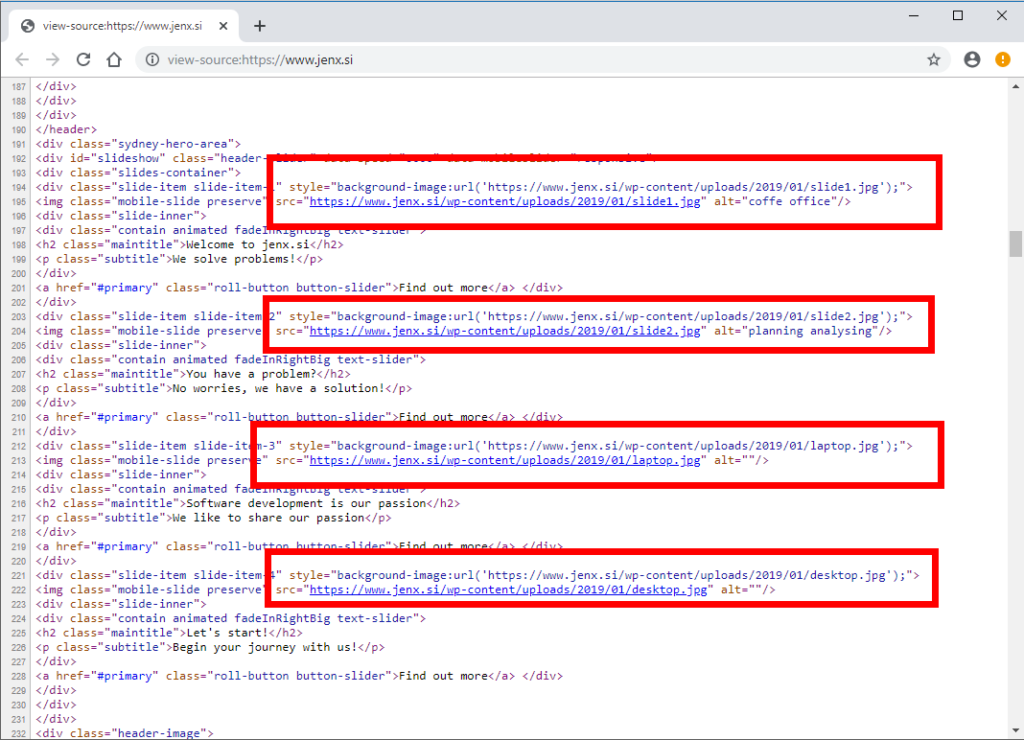
Task: Open the desktop.jpg image link
Action: 508,589
